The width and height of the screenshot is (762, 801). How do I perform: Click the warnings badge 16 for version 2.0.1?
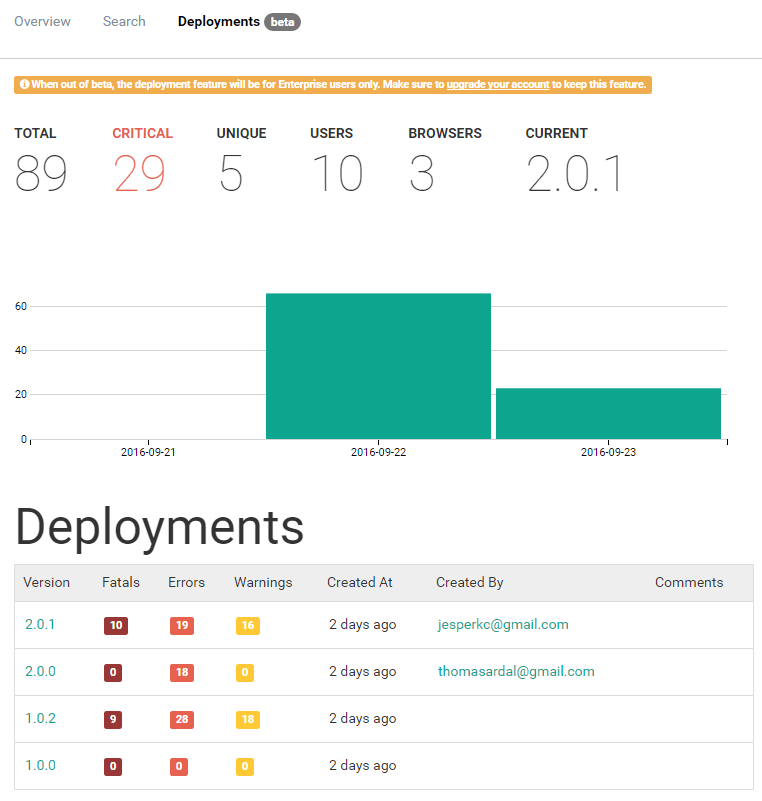pos(248,625)
